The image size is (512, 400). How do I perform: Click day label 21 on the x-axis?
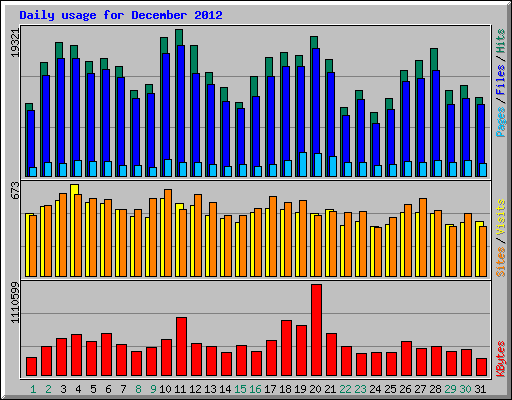330,389
